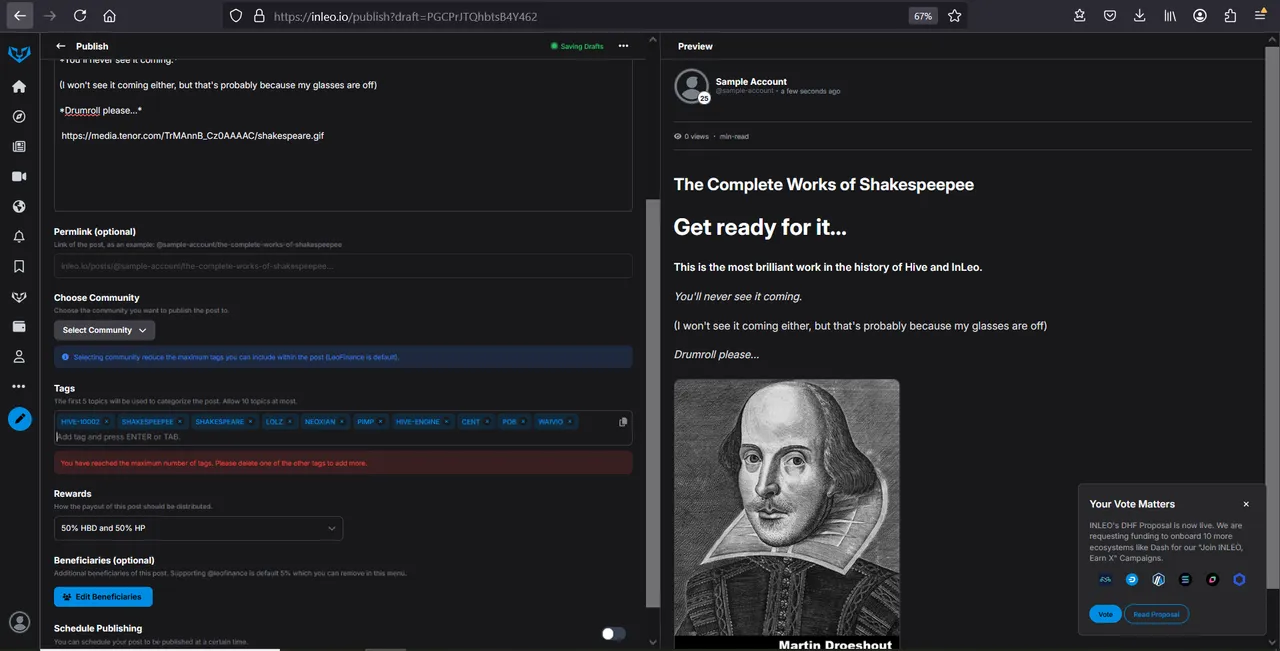This screenshot has width=1280, height=651.
Task: Click the back arrow beside Publish
Action: click(x=61, y=46)
